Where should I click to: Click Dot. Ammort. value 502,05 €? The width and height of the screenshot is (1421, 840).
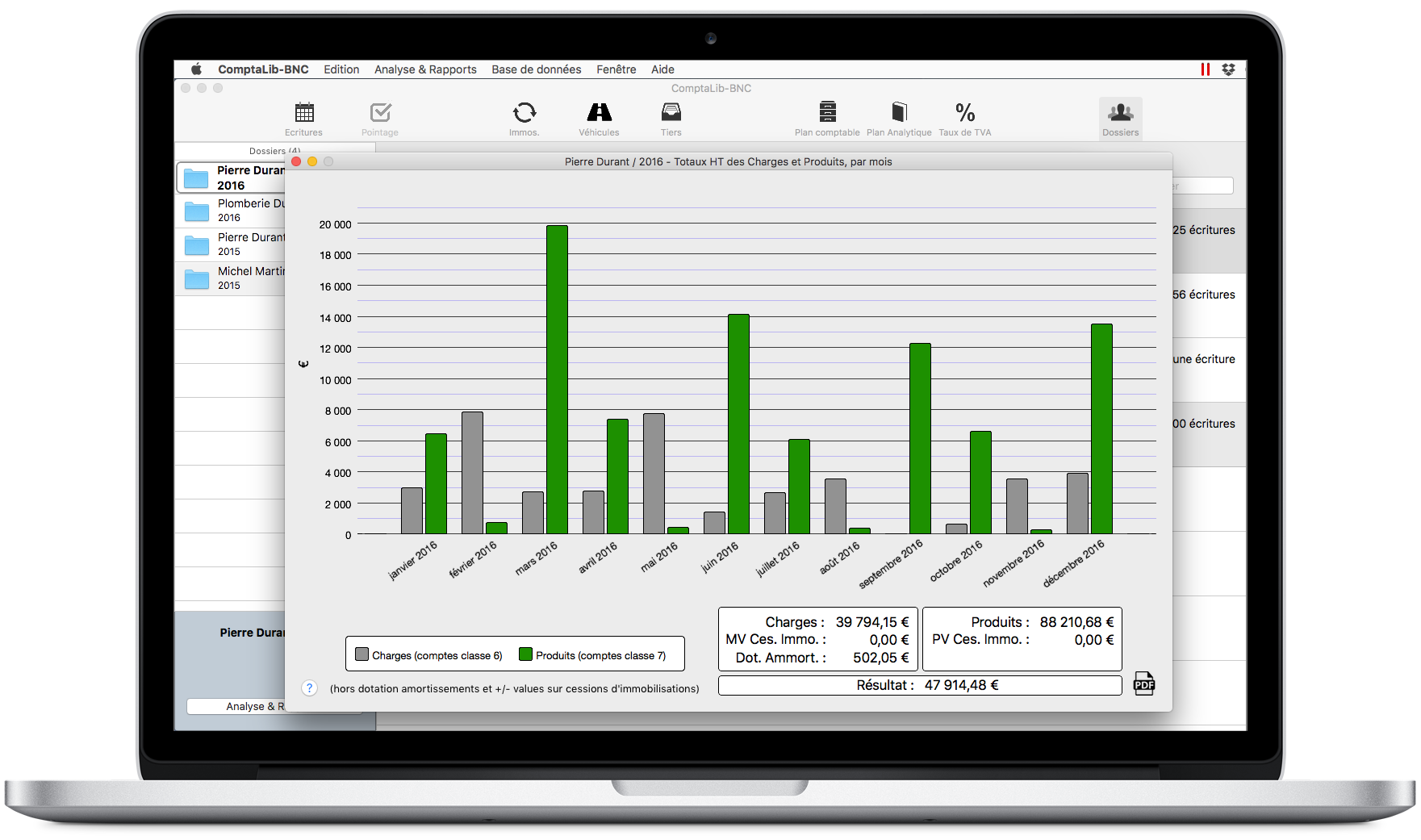[x=881, y=658]
